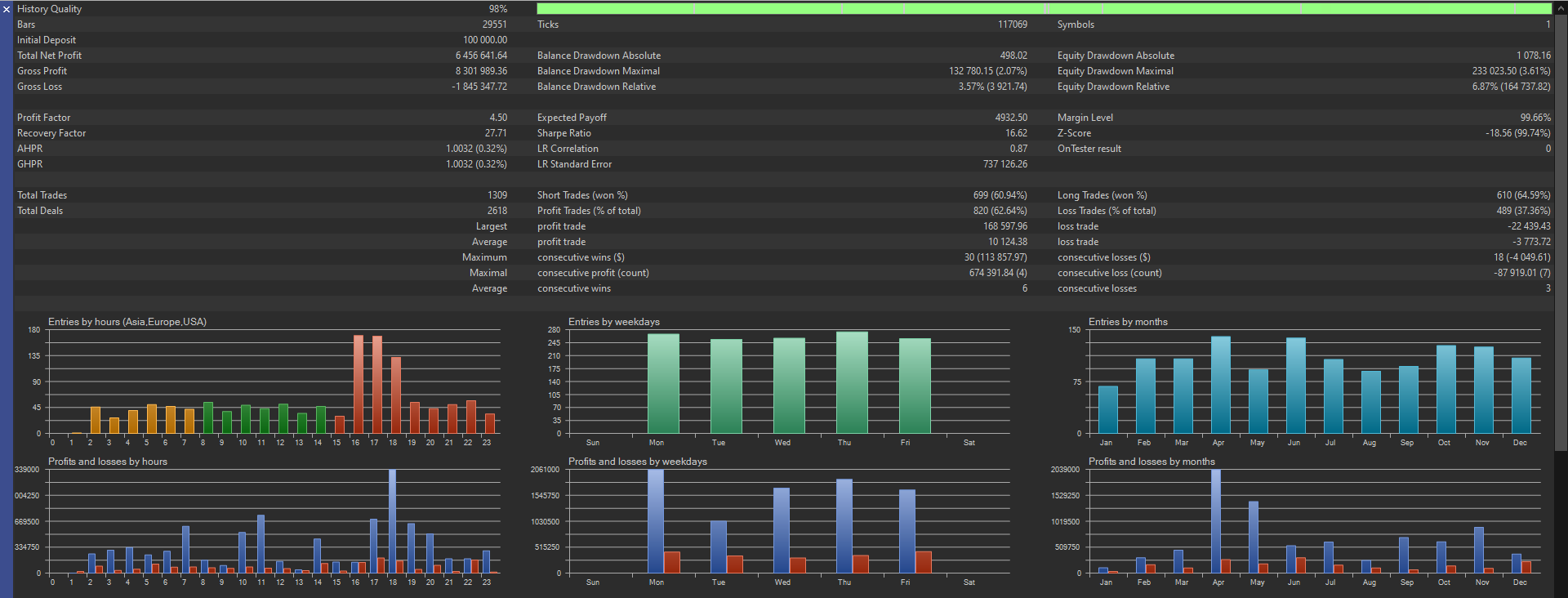Click the Apr blue profit bar in Profits by months

tap(1216, 521)
